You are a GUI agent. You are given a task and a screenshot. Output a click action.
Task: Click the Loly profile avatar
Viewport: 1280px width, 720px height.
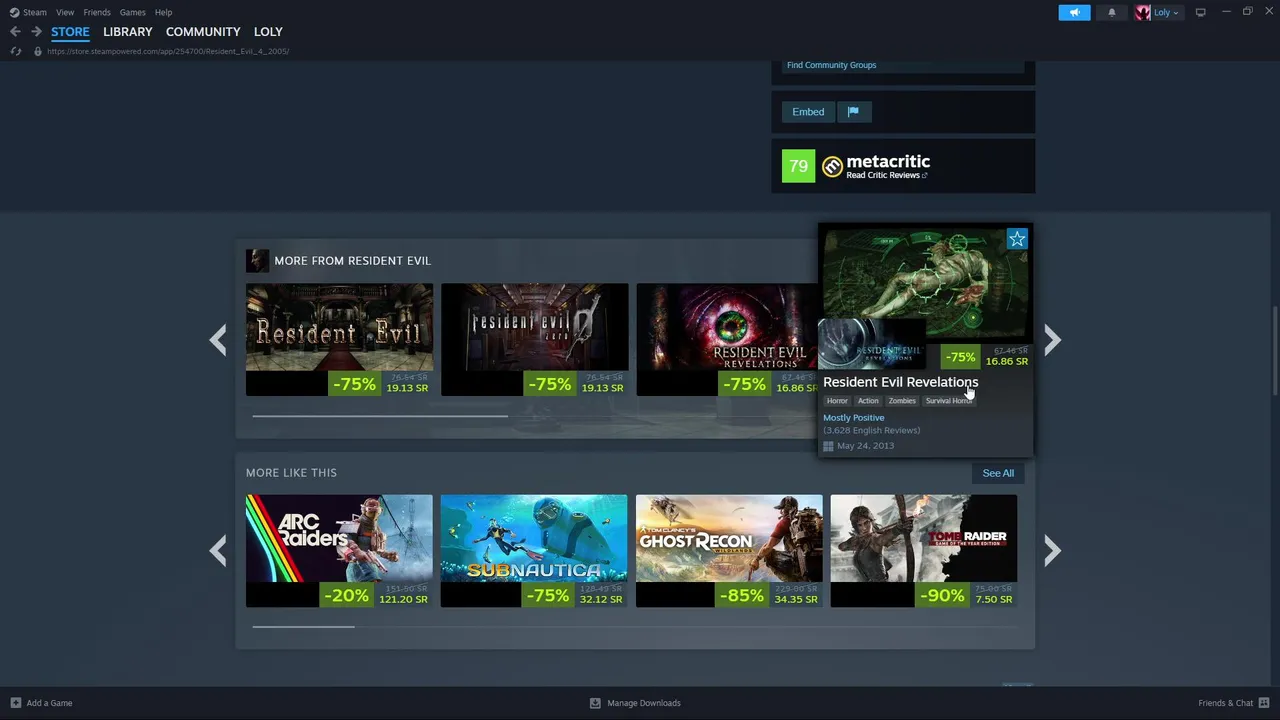coord(1143,12)
